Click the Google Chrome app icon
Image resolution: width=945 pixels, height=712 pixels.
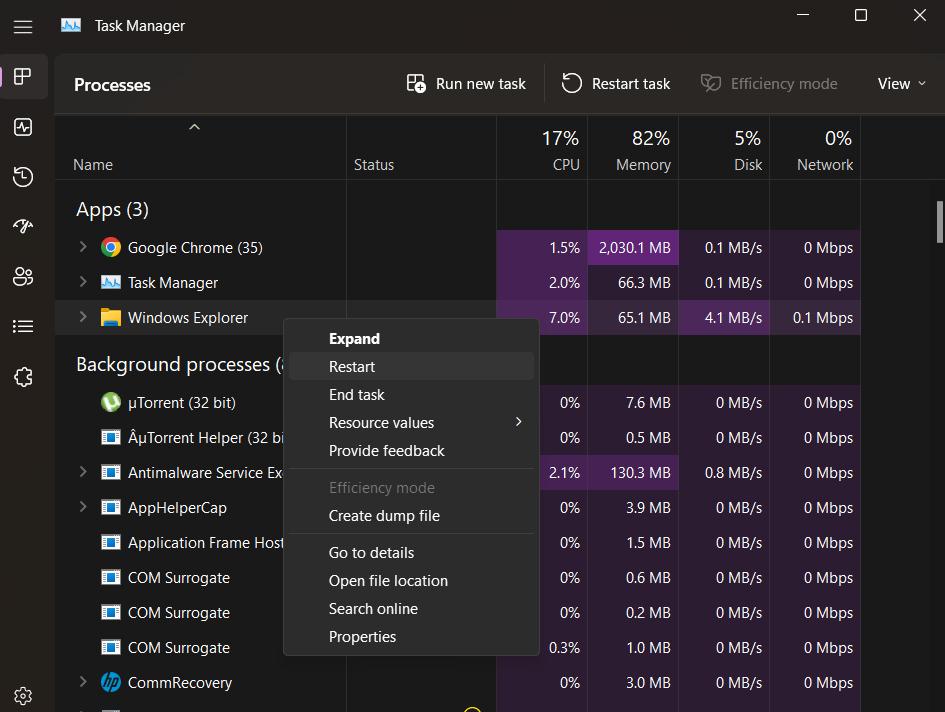pos(111,248)
